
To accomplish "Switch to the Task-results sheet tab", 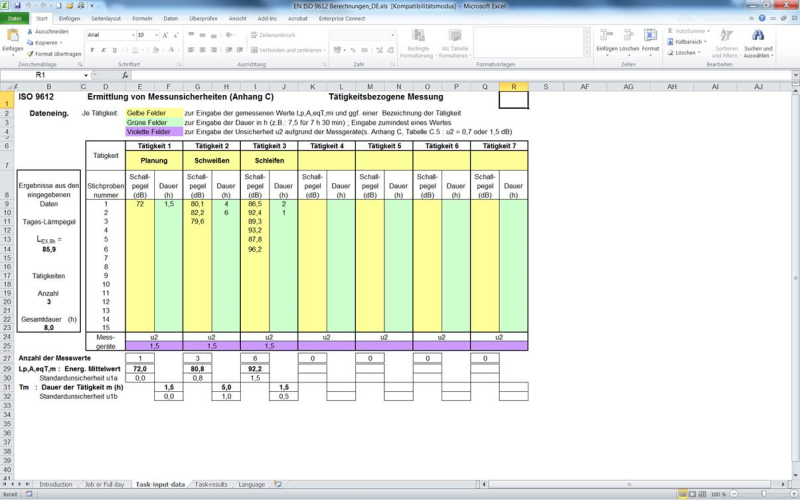I will (x=211, y=484).
